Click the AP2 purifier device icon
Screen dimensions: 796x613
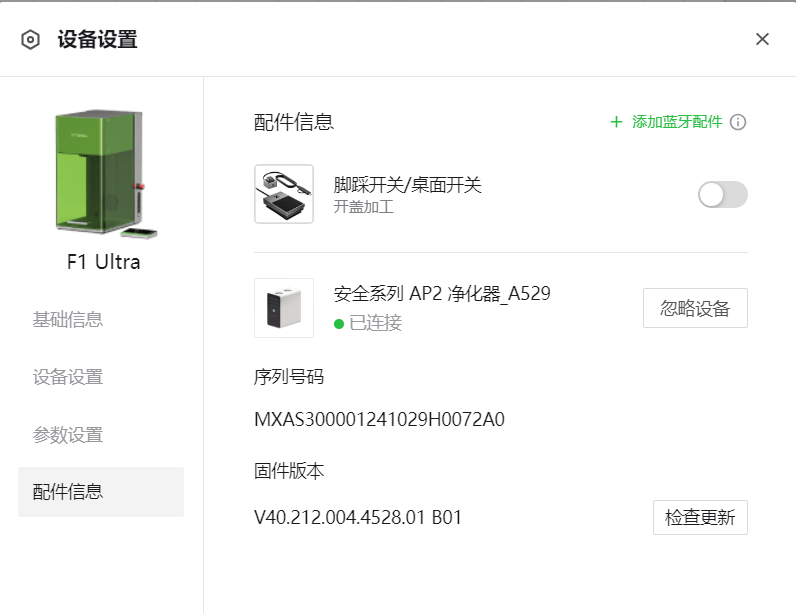click(x=284, y=308)
